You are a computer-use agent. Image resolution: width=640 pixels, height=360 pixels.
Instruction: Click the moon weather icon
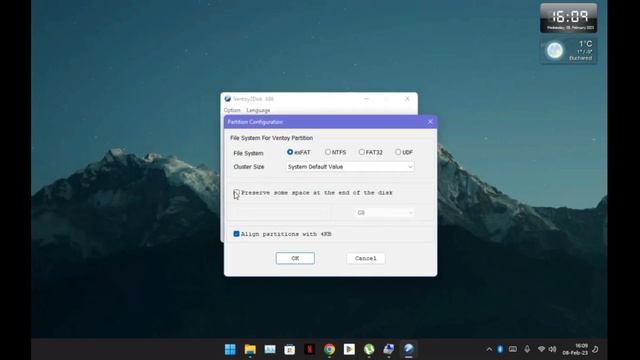[x=554, y=51]
